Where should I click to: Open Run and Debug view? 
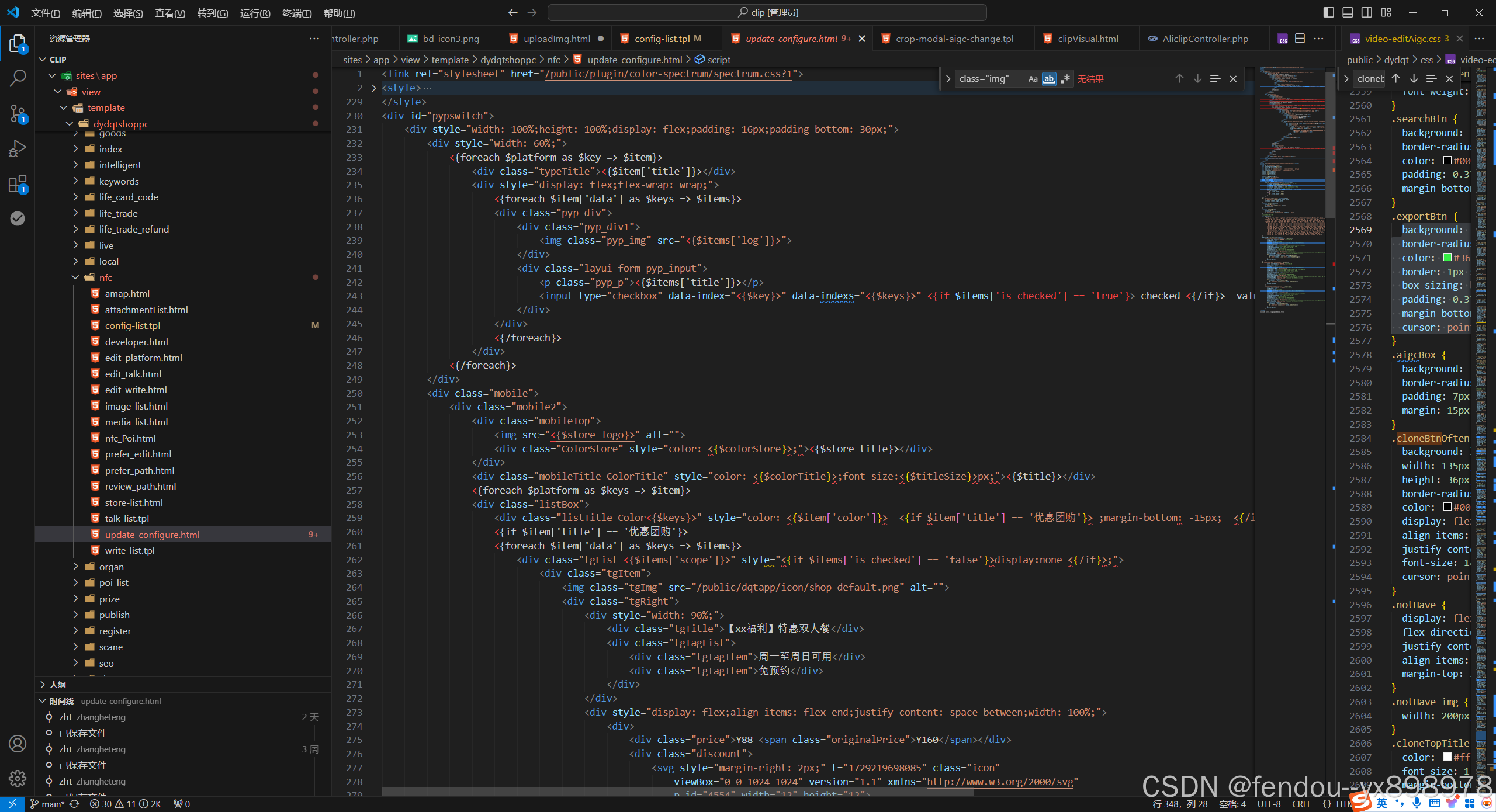pos(18,148)
